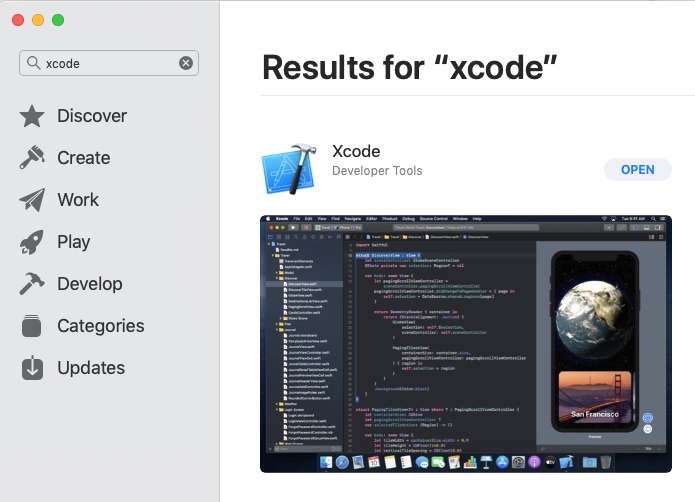Click the Developer Tools subtitle
This screenshot has width=695, height=502.
[x=377, y=171]
